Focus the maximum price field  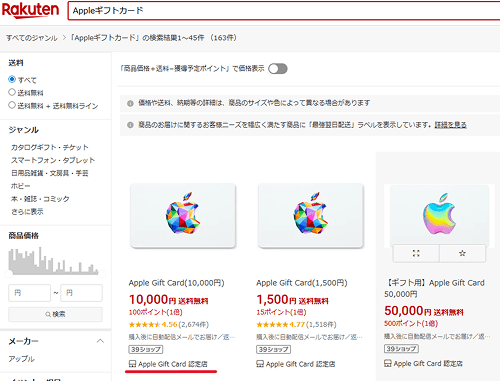coord(81,293)
